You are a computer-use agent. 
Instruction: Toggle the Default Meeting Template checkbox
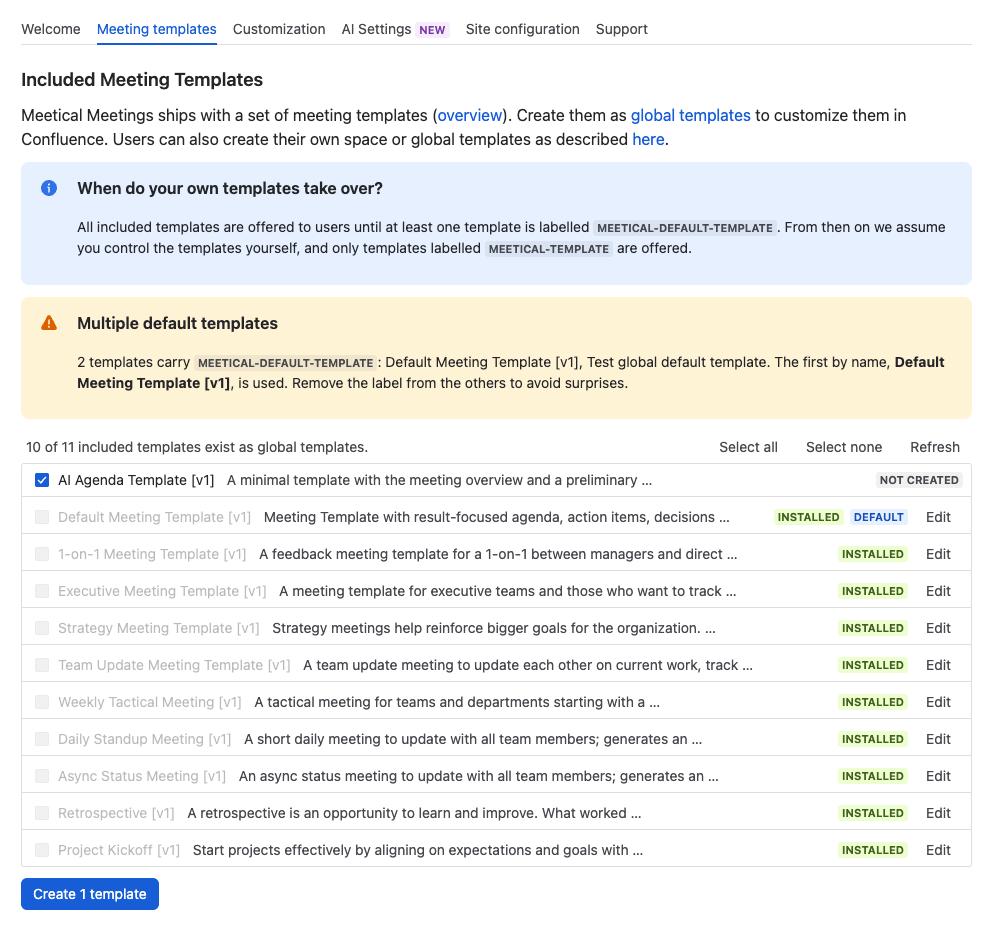click(42, 517)
